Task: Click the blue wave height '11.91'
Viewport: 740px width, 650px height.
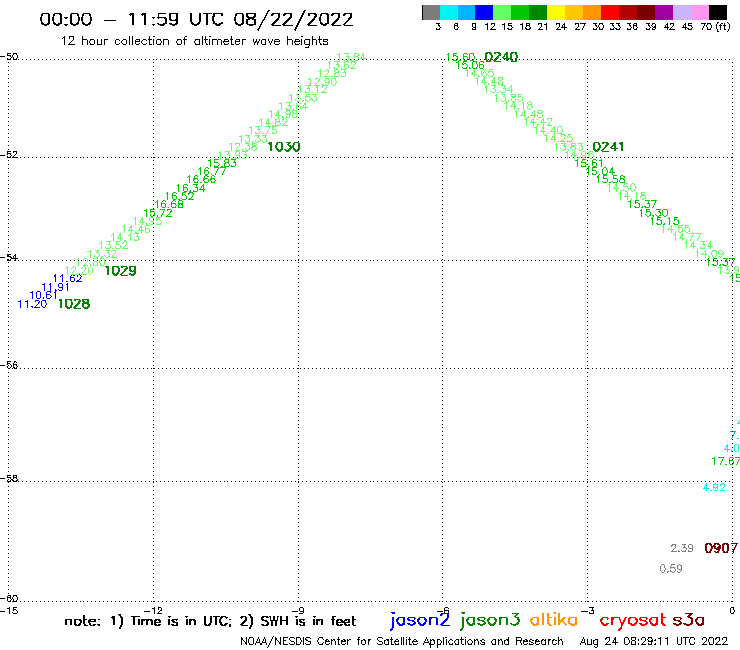Action: (55, 287)
